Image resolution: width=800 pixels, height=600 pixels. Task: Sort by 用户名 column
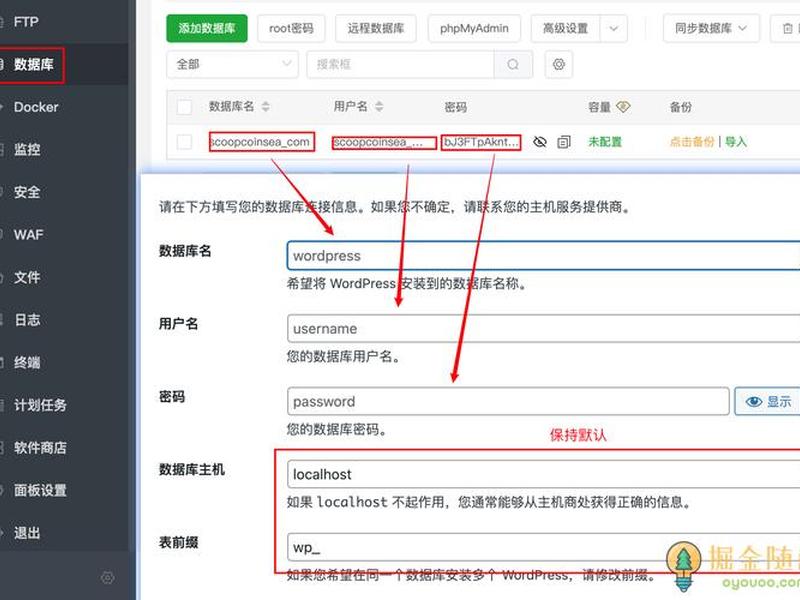(379, 107)
